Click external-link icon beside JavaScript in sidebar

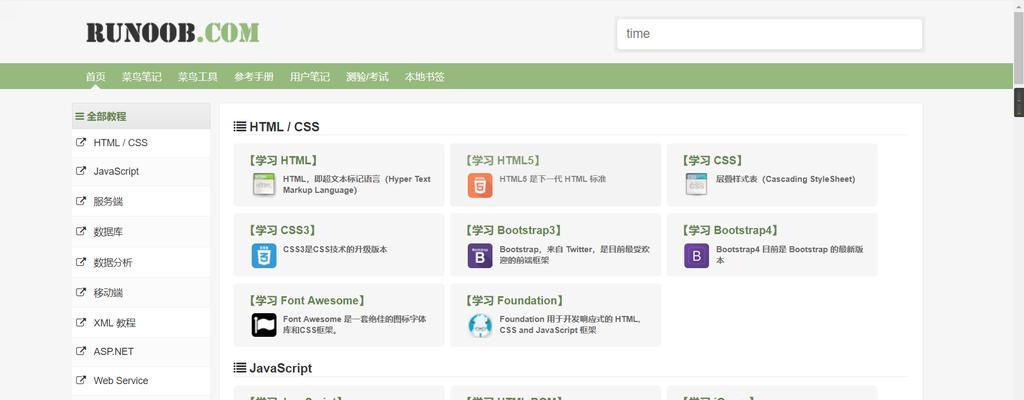(81, 171)
